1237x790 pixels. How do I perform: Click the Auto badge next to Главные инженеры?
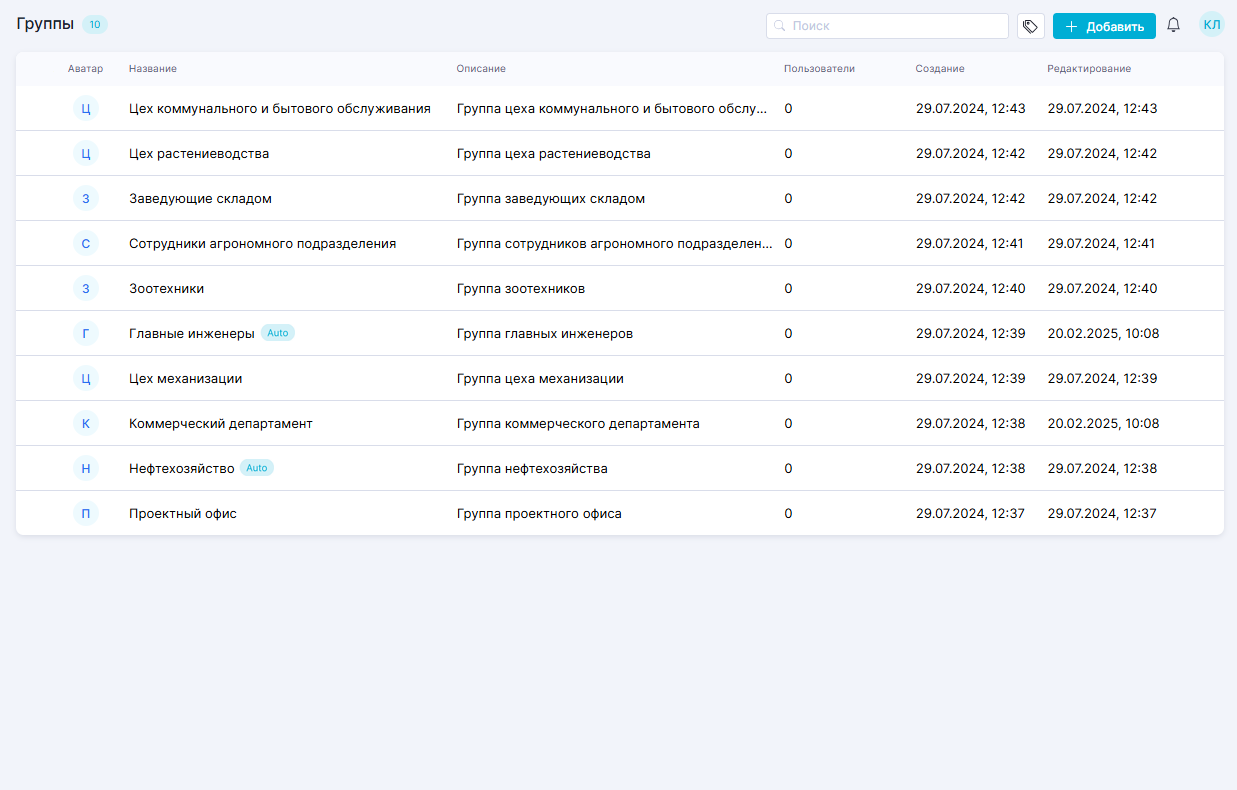278,334
